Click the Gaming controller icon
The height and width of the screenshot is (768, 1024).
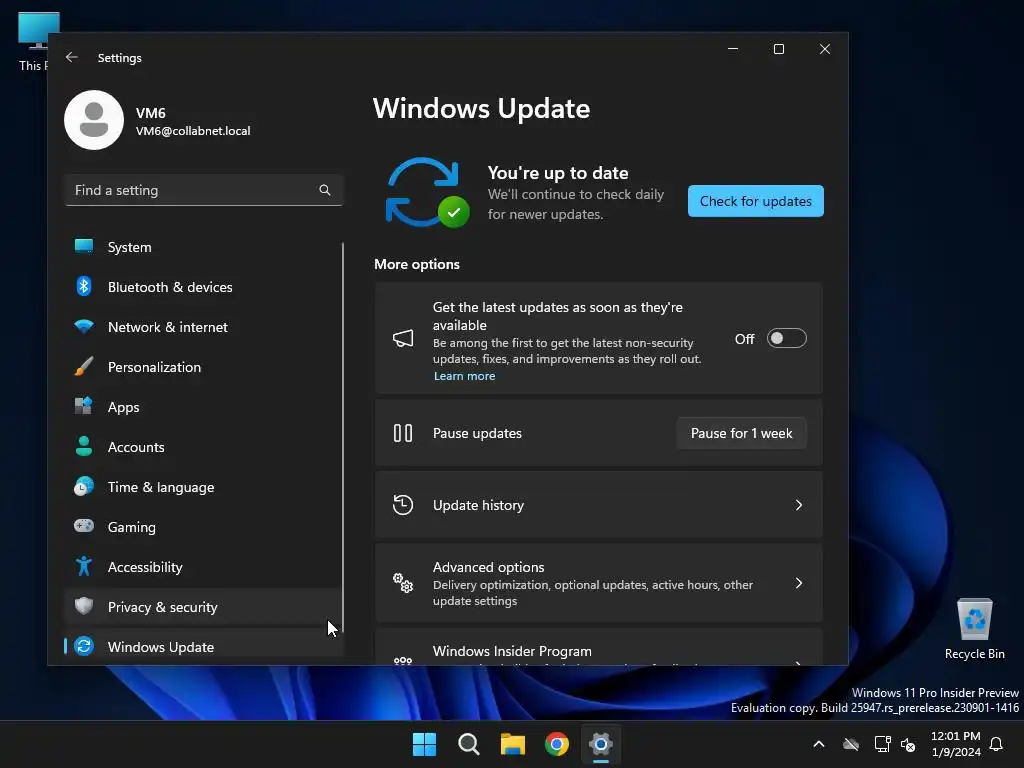point(84,526)
